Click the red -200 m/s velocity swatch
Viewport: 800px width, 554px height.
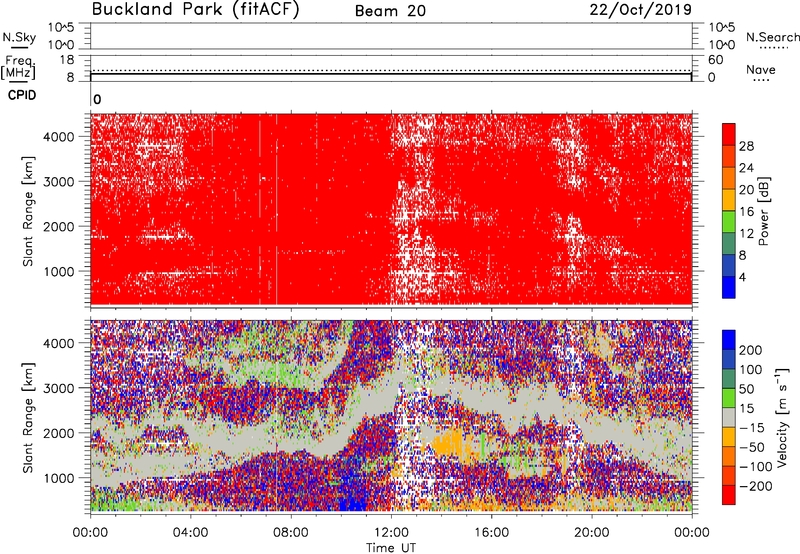[x=729, y=495]
